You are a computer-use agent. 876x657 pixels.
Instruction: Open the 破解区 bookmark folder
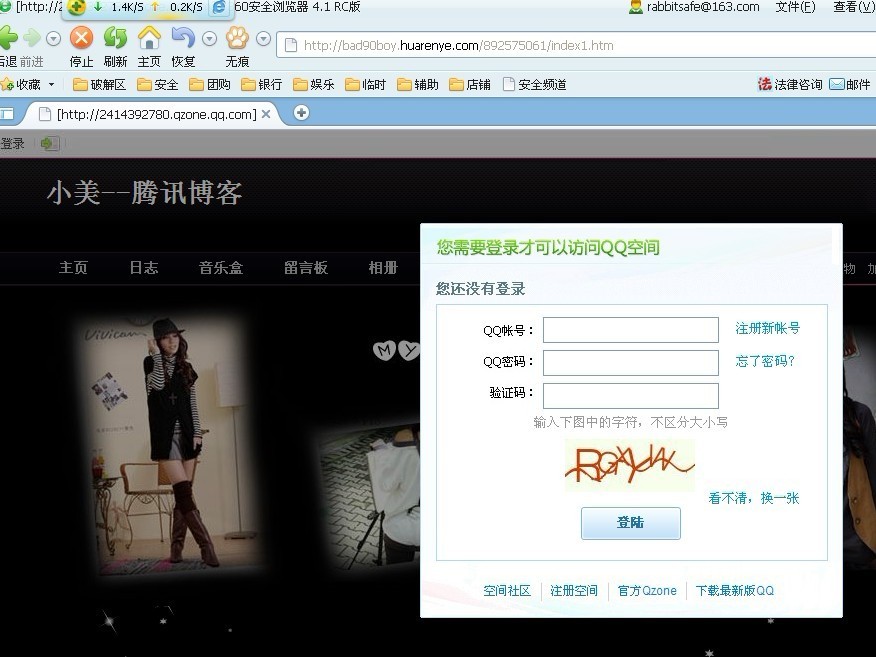point(99,84)
